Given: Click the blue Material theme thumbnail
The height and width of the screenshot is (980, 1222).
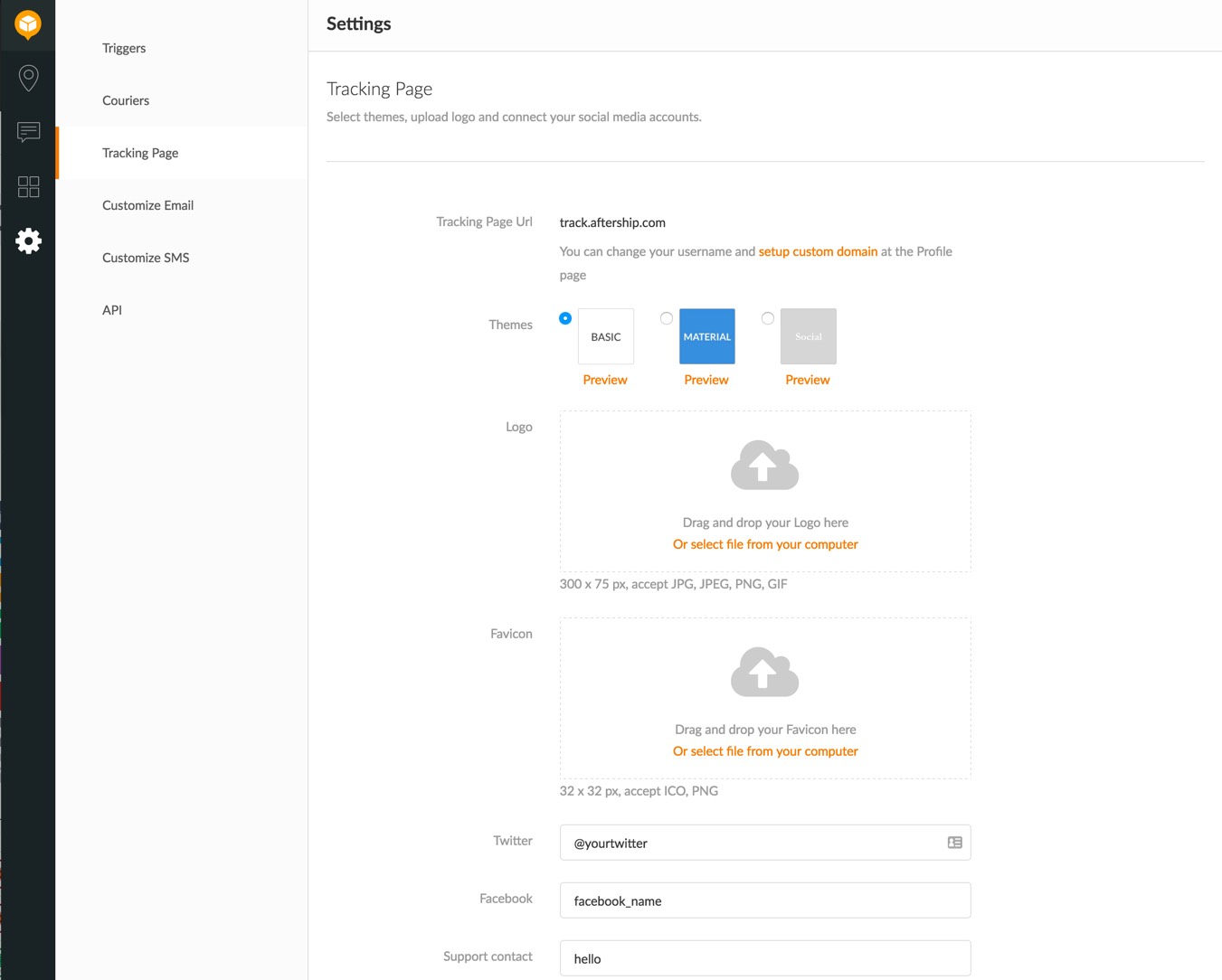Looking at the screenshot, I should (x=706, y=336).
